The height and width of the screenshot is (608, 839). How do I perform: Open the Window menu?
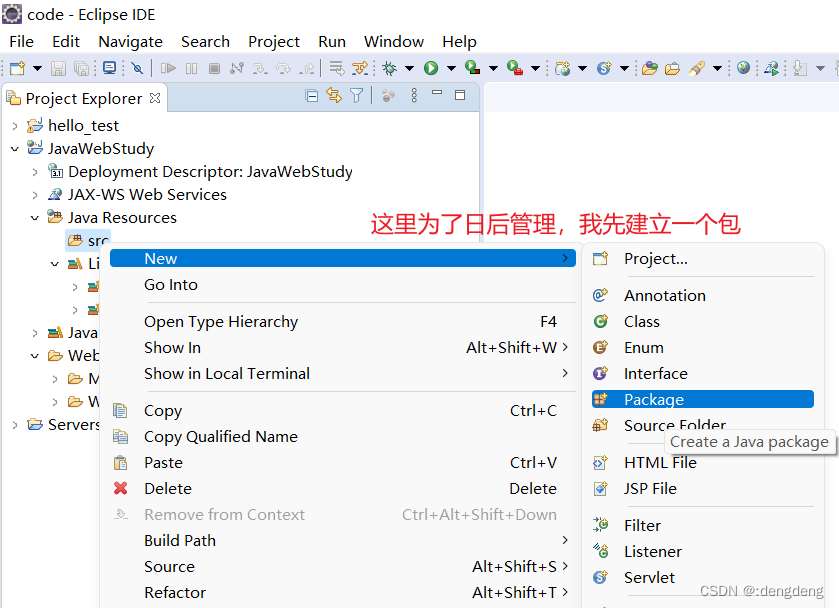coord(394,42)
